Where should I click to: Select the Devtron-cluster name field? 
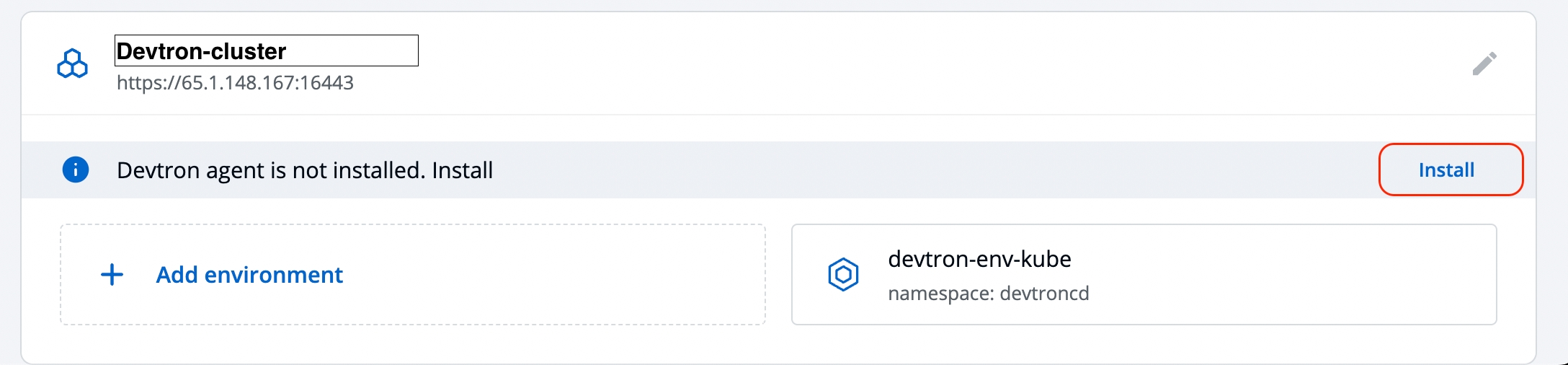click(267, 50)
